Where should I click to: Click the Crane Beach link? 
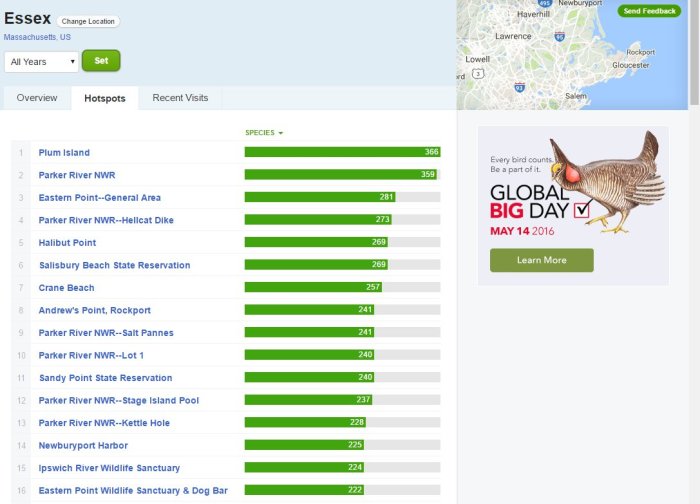[66, 288]
